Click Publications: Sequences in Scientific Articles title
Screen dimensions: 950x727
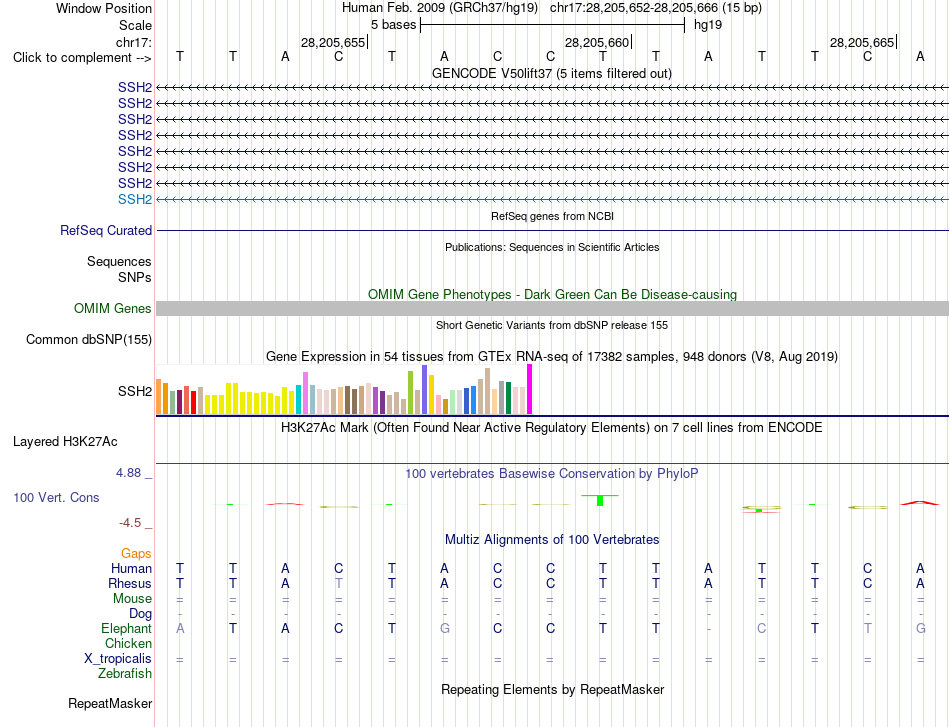coord(552,247)
